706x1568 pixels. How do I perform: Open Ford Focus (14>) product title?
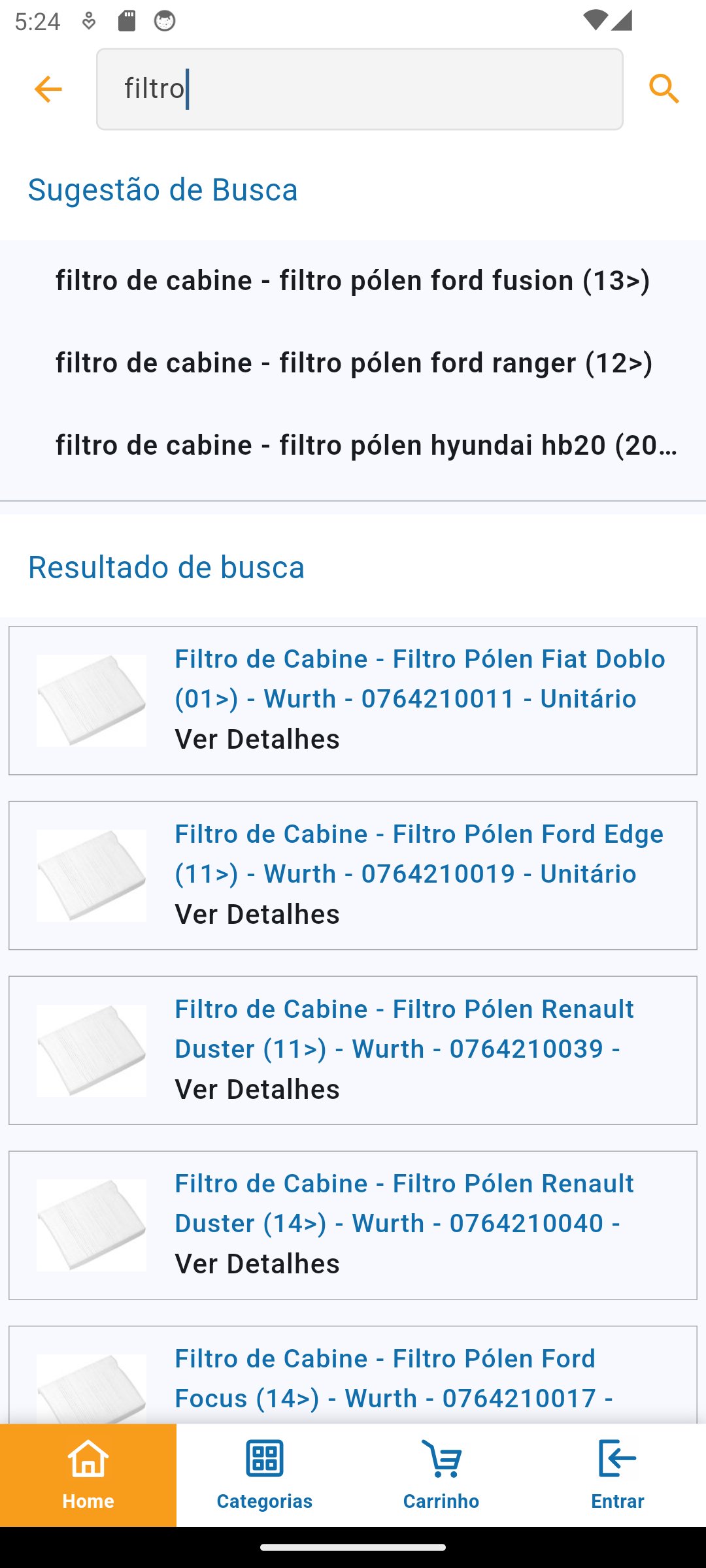[x=392, y=1378]
